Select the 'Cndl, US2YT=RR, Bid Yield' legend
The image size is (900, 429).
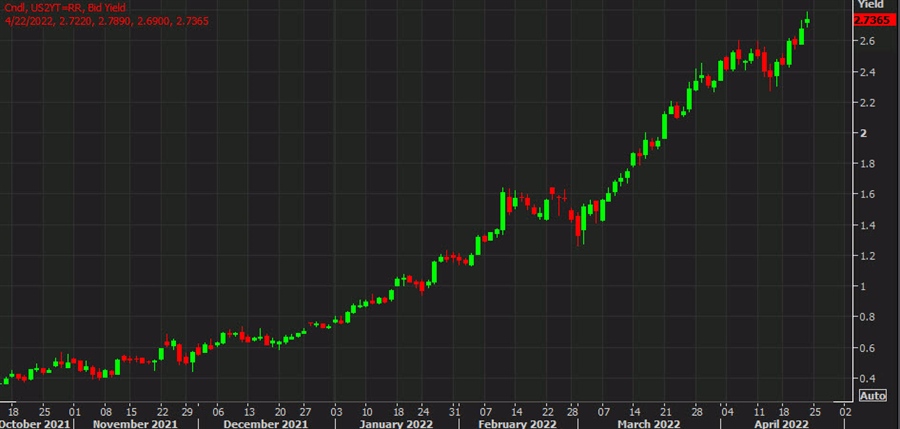click(65, 8)
